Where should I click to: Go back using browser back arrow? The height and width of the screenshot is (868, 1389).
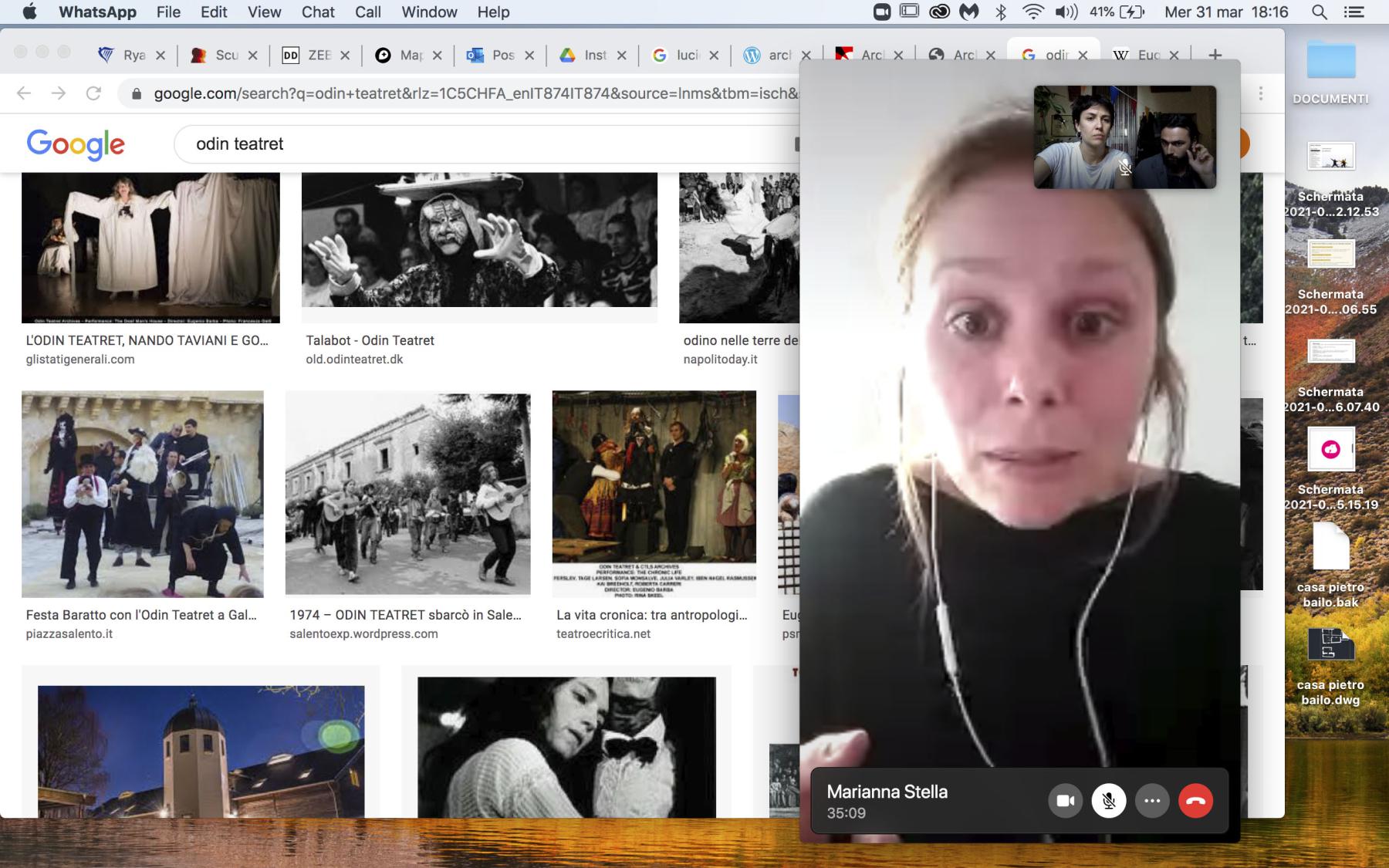(24, 93)
